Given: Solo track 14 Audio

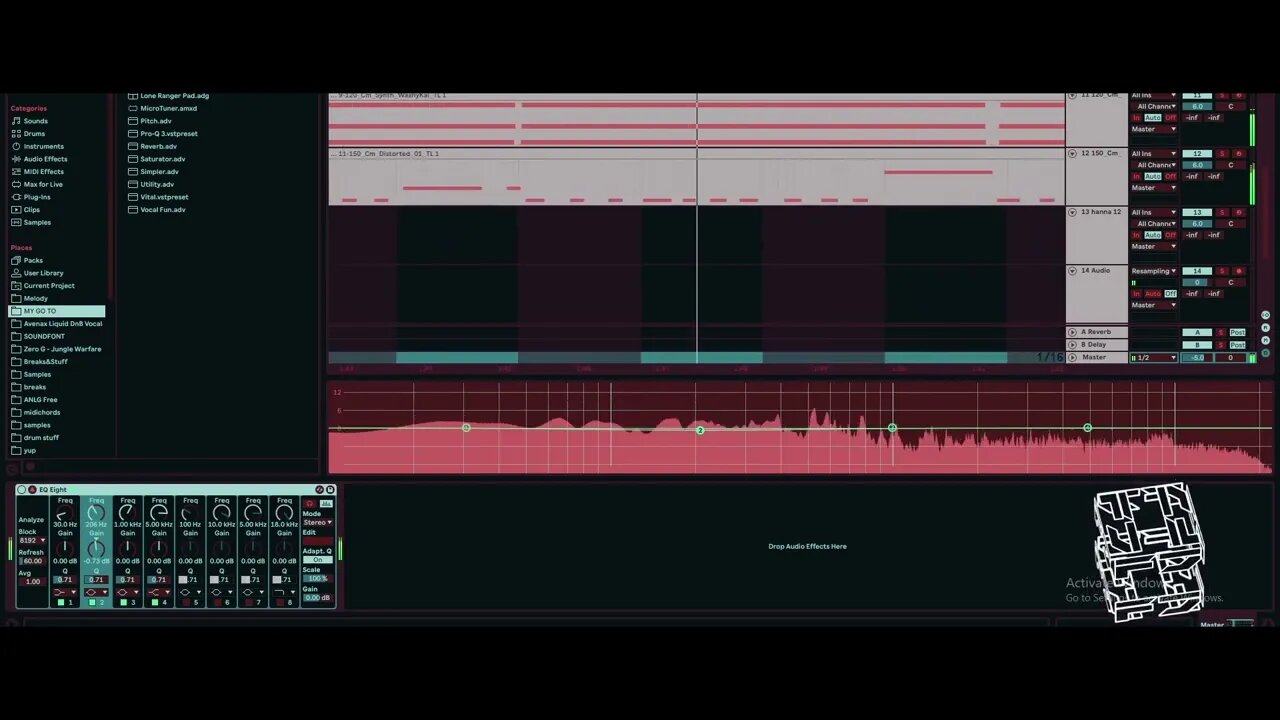Looking at the screenshot, I should [x=1222, y=271].
